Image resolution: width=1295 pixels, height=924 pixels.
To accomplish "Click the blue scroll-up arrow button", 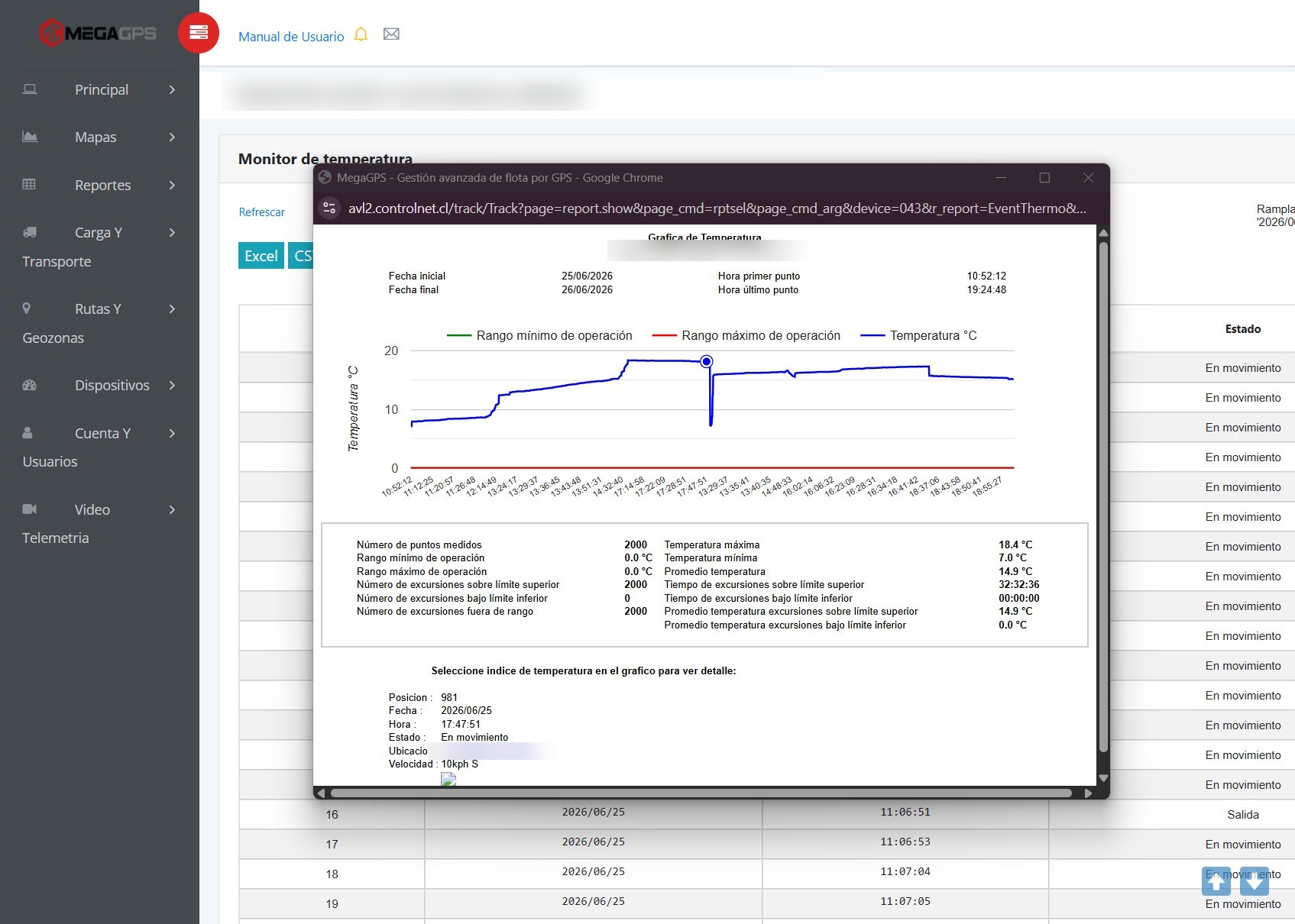I will click(1216, 881).
